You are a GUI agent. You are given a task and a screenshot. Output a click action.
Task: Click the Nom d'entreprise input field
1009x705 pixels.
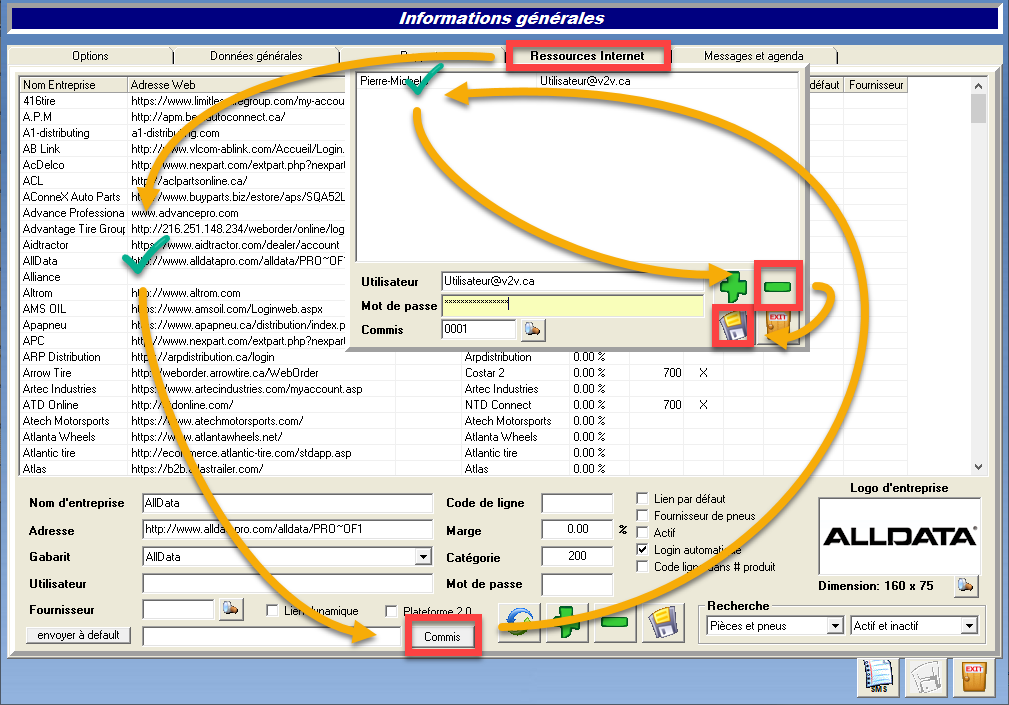click(287, 503)
